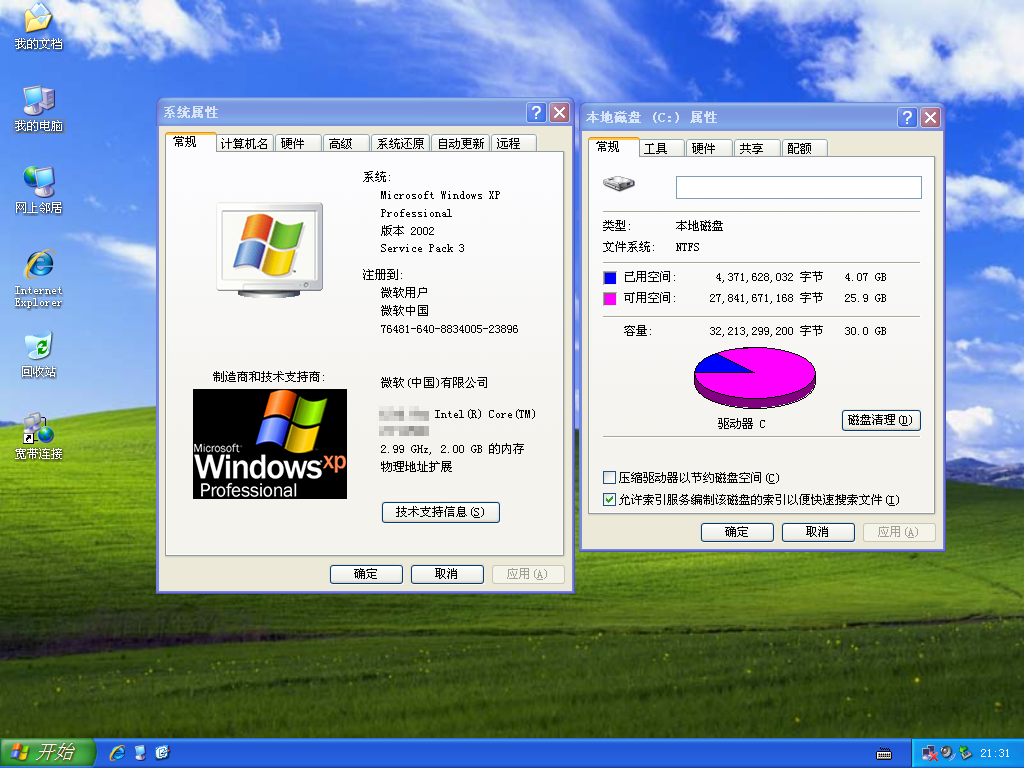1024x768 pixels.
Task: Select 网上邻居 desktop icon
Action: tap(39, 190)
